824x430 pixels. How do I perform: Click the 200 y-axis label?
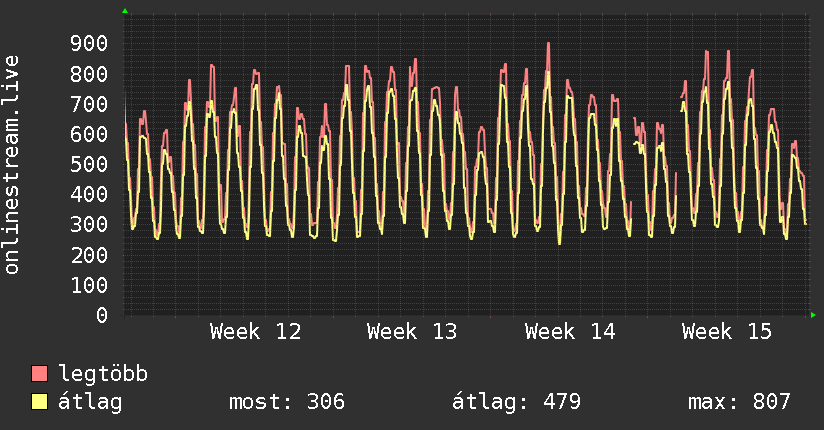(89, 255)
